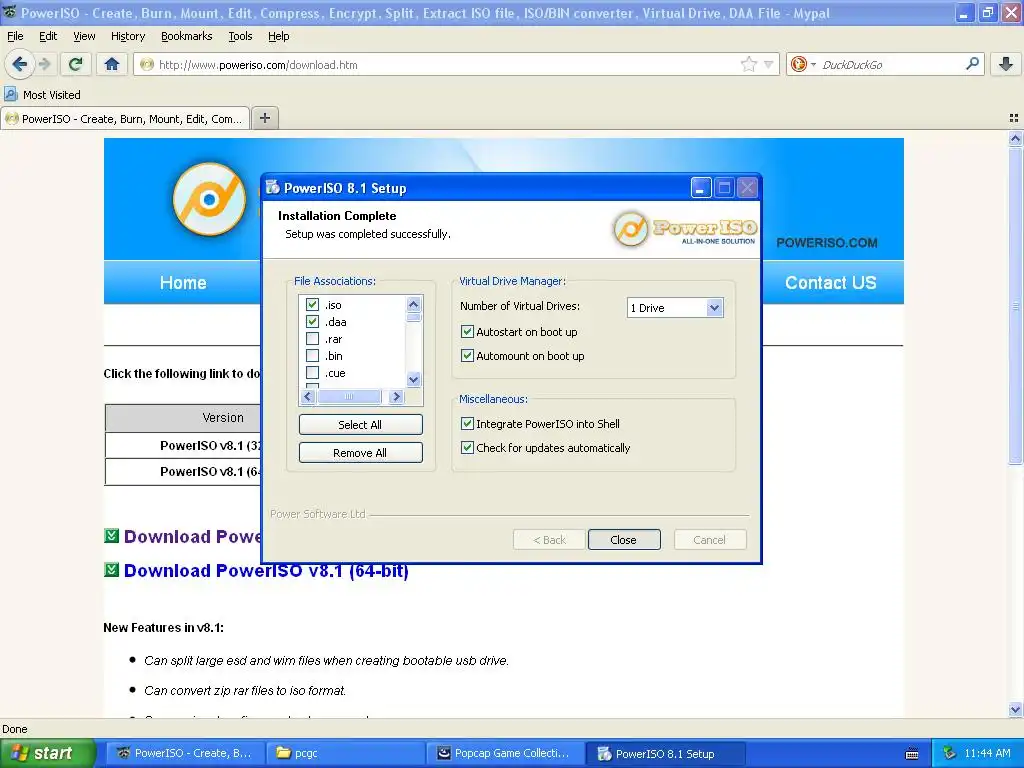
Task: Open the Windows start button
Action: click(x=46, y=753)
